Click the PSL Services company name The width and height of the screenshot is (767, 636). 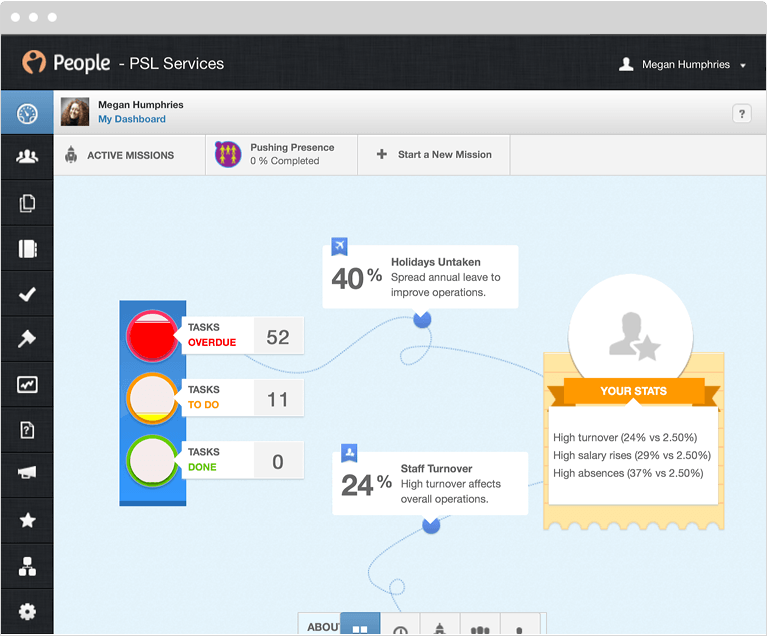(177, 64)
